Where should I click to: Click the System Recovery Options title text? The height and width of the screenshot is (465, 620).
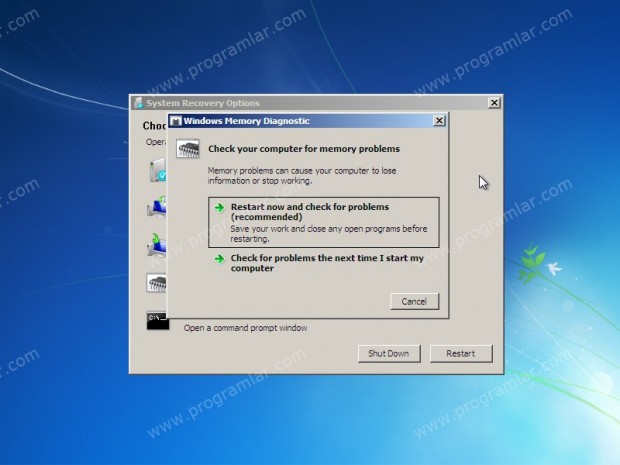203,103
